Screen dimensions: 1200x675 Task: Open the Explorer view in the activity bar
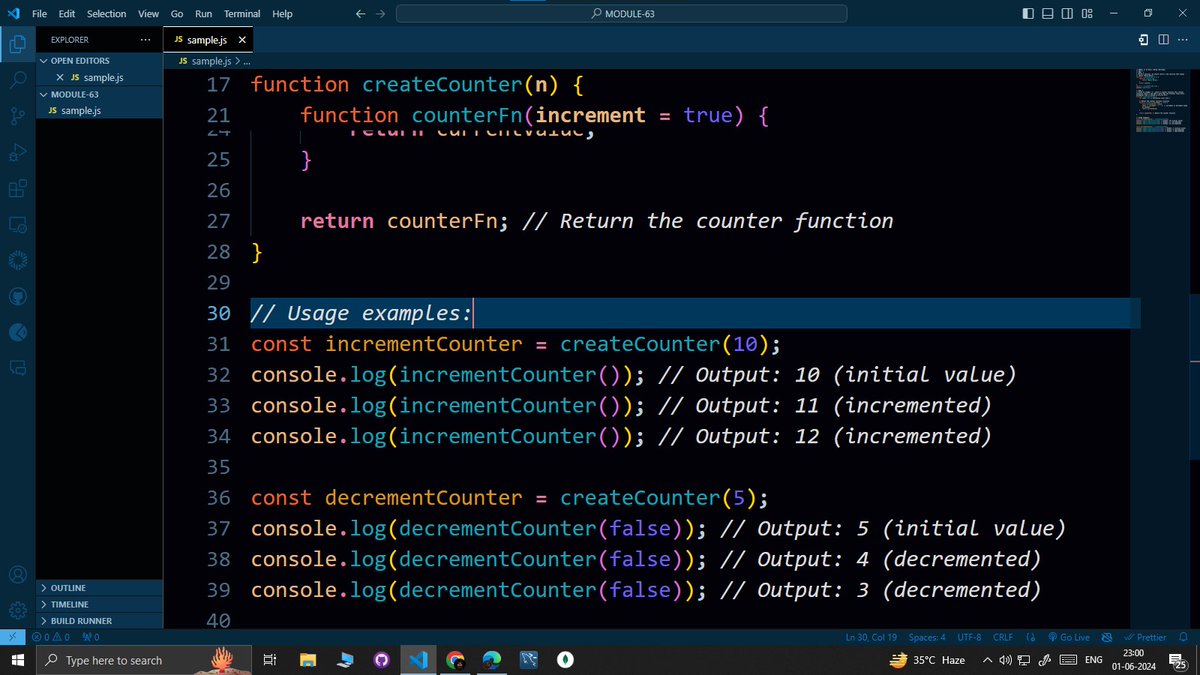pos(17,44)
